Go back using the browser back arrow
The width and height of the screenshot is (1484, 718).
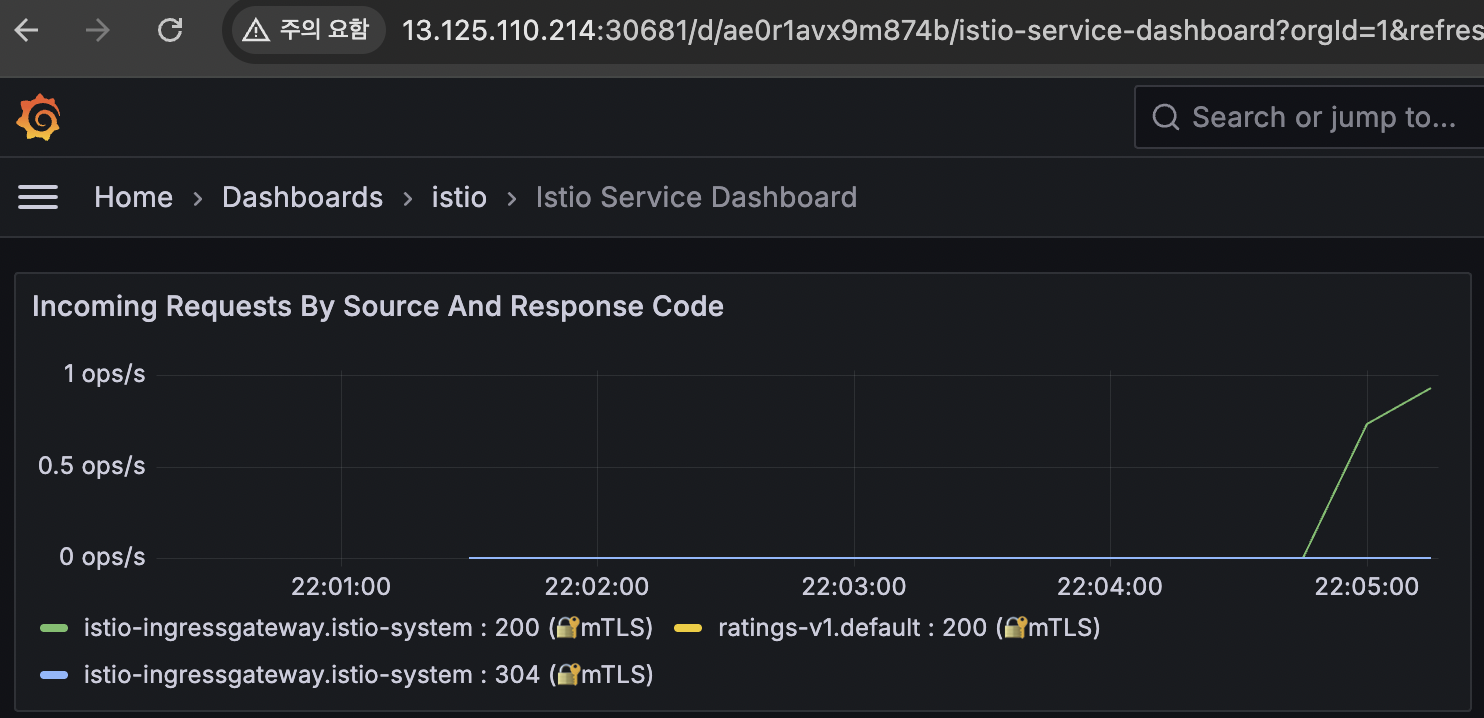coord(26,31)
